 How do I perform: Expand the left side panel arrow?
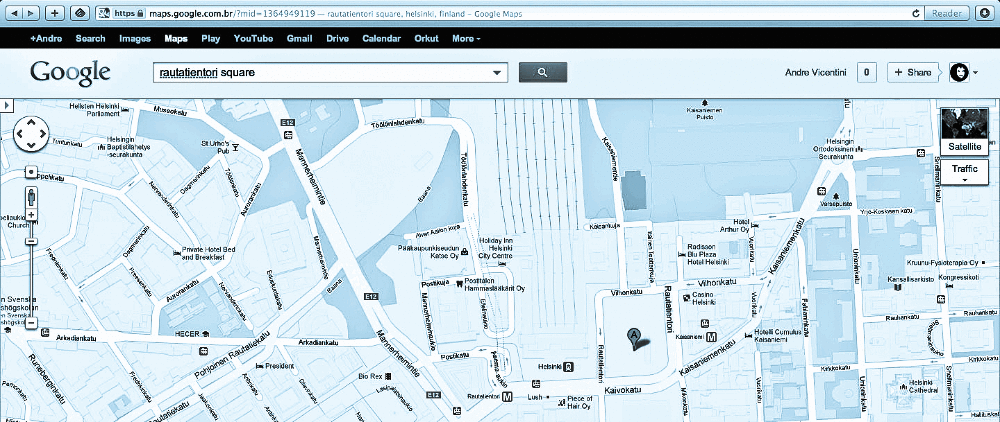tap(6, 105)
